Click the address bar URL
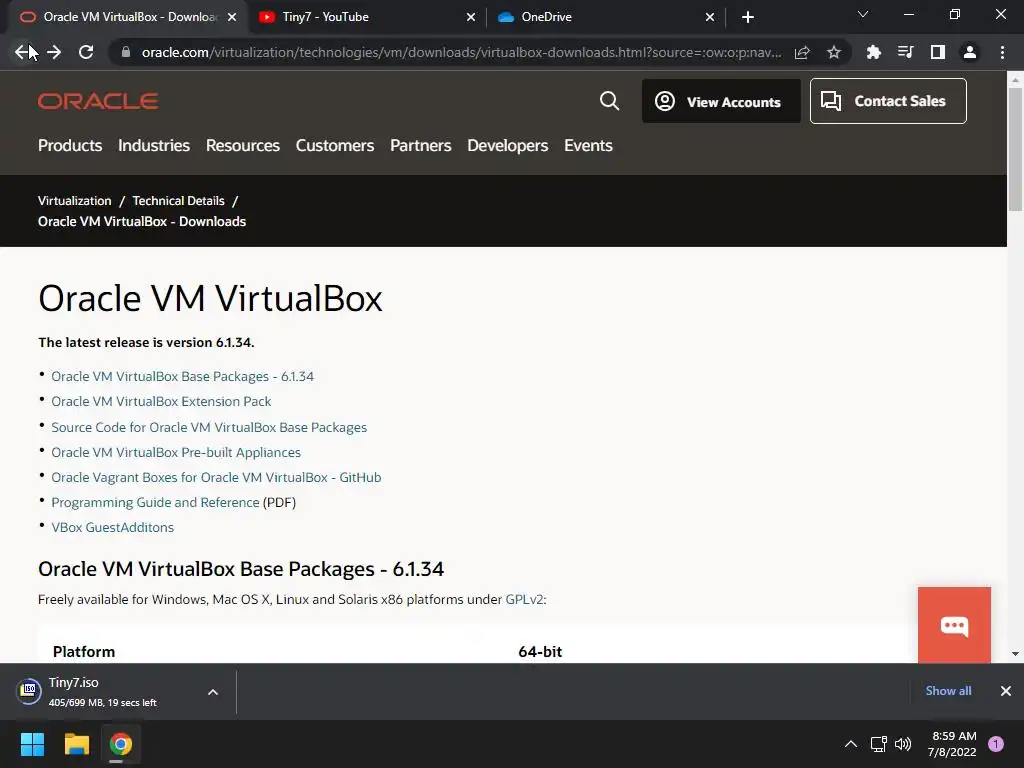The width and height of the screenshot is (1024, 768). (460, 52)
